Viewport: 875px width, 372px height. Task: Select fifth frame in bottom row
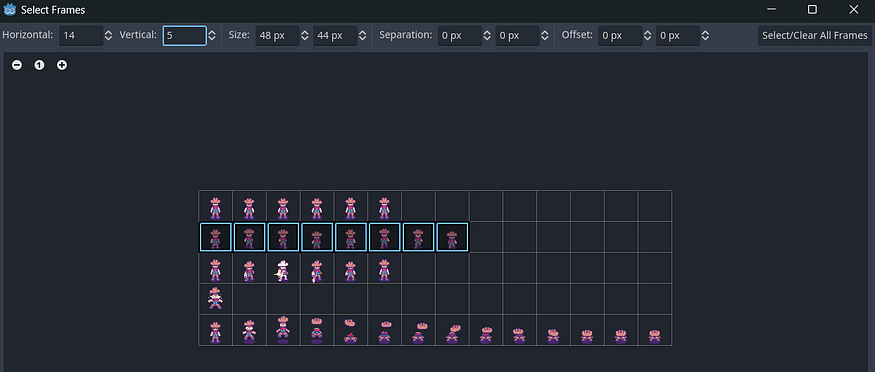pyautogui.click(x=350, y=330)
